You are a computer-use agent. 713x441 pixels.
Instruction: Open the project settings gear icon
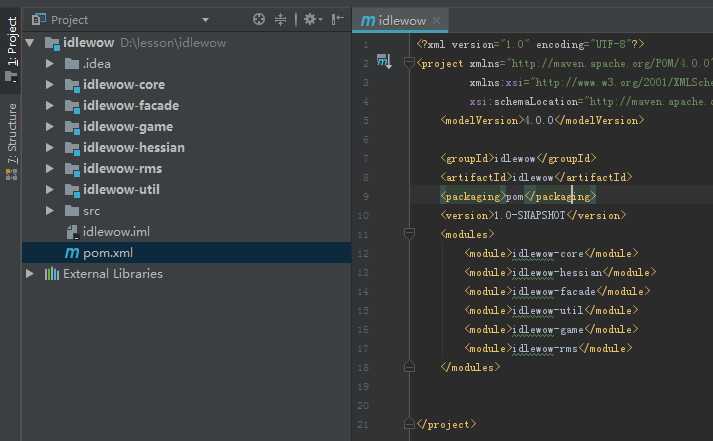(x=312, y=20)
